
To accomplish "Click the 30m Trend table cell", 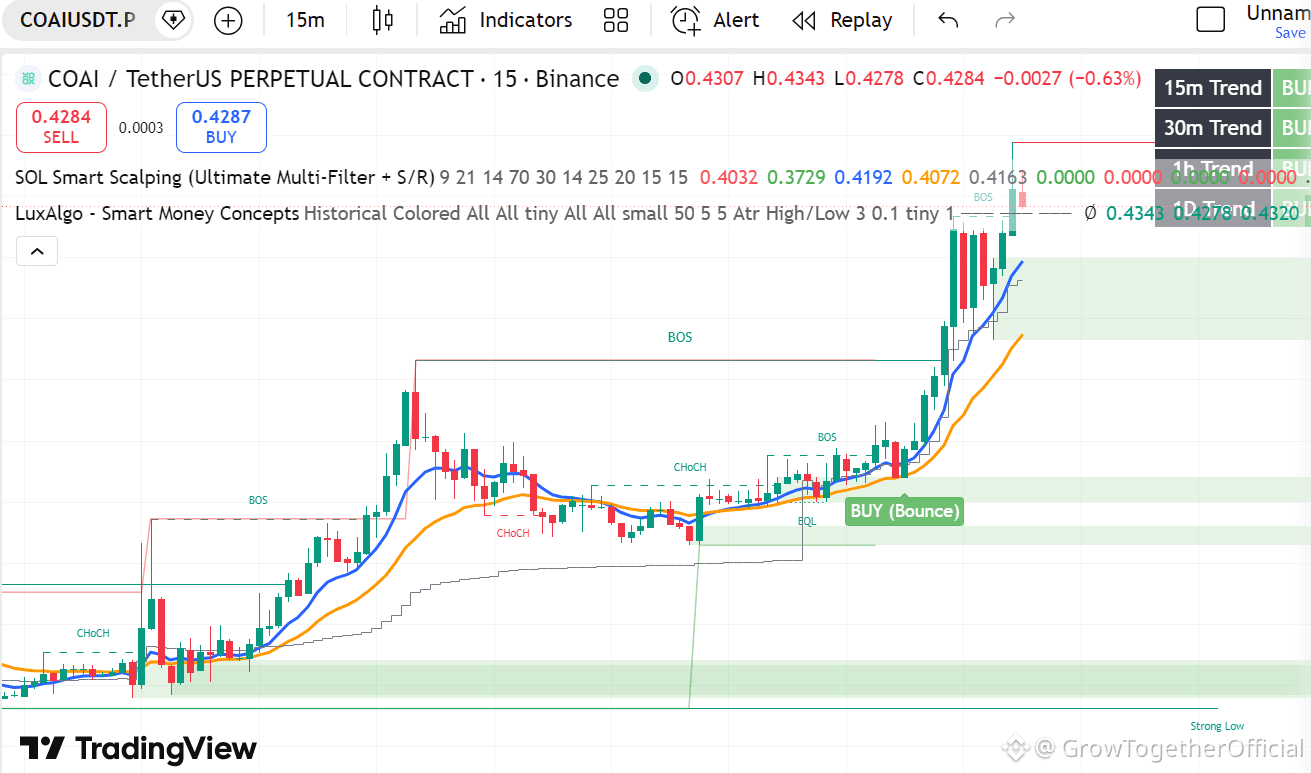I will [1213, 128].
